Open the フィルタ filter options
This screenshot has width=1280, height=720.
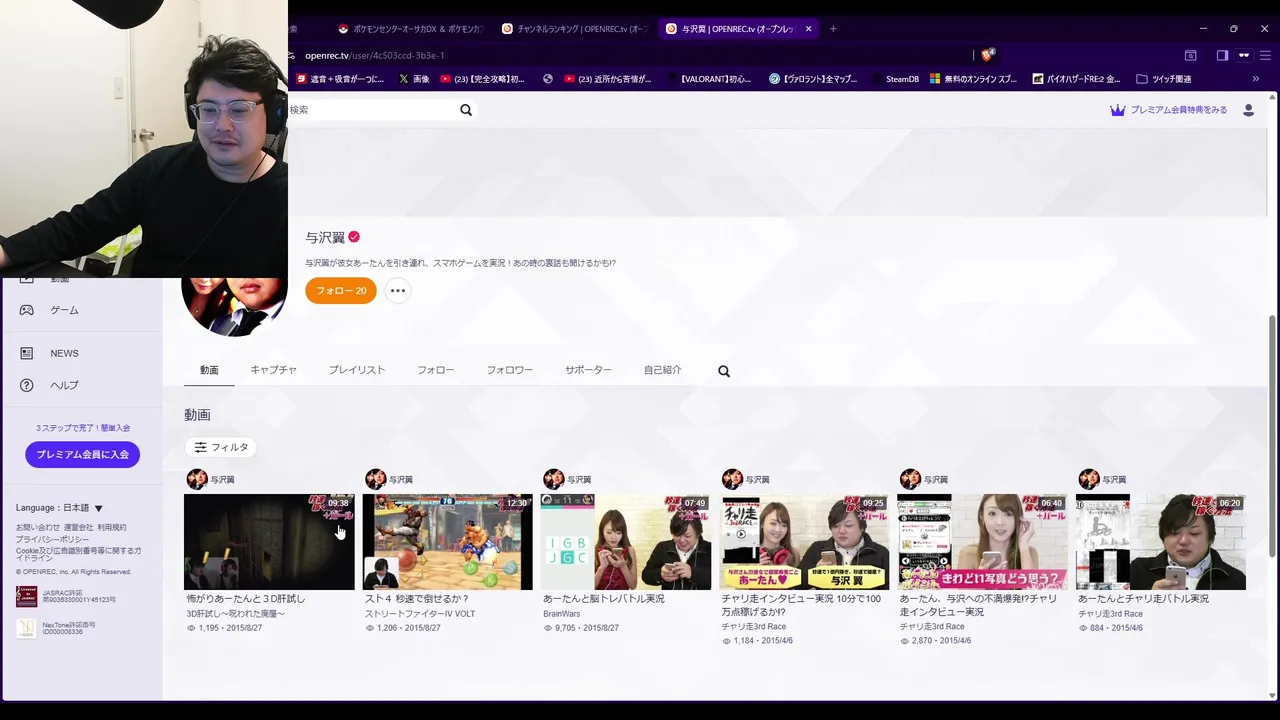point(220,447)
